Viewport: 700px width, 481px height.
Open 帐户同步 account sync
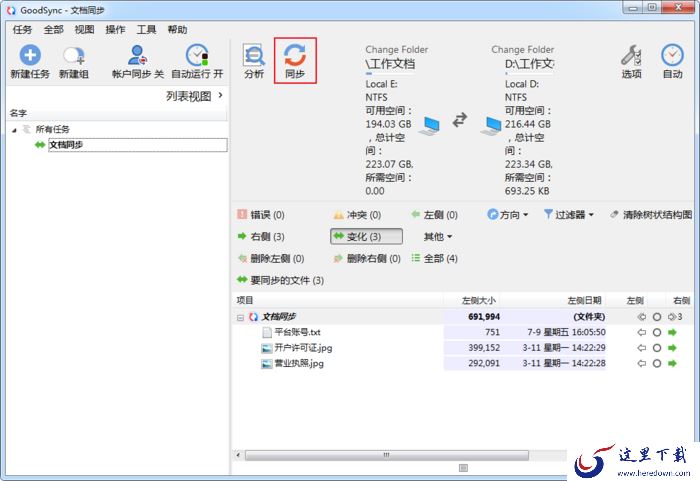pos(138,62)
